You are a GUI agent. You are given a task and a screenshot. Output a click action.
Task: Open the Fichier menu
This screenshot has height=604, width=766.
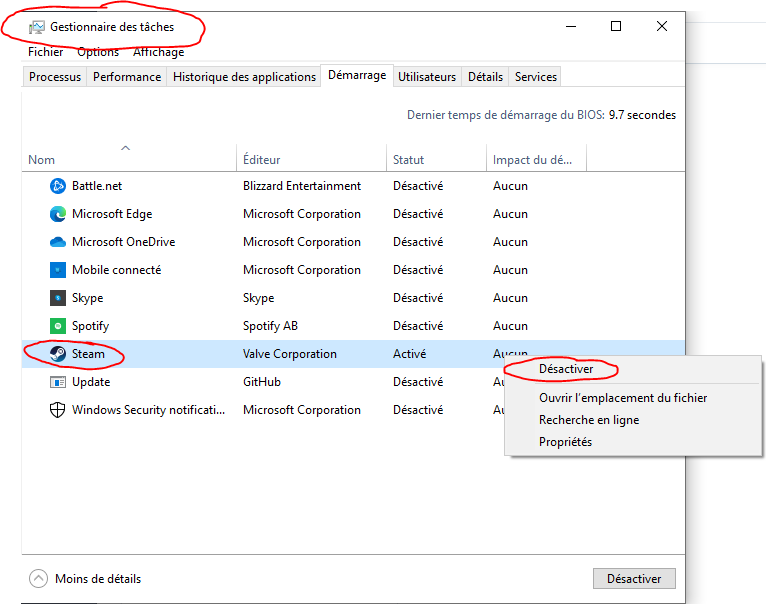point(45,52)
